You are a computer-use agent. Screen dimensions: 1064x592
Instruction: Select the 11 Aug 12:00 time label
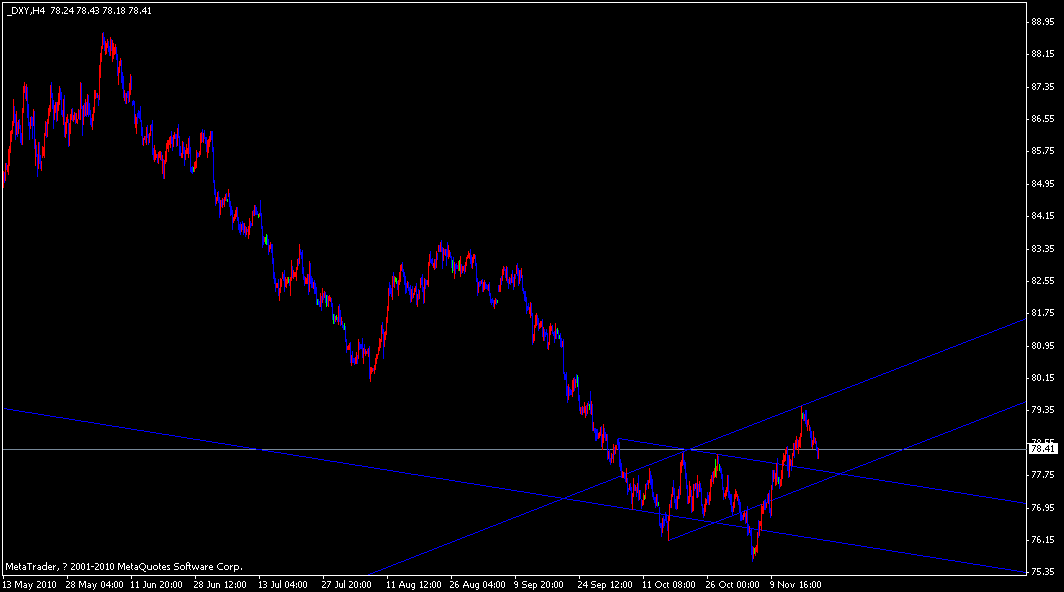[x=413, y=585]
